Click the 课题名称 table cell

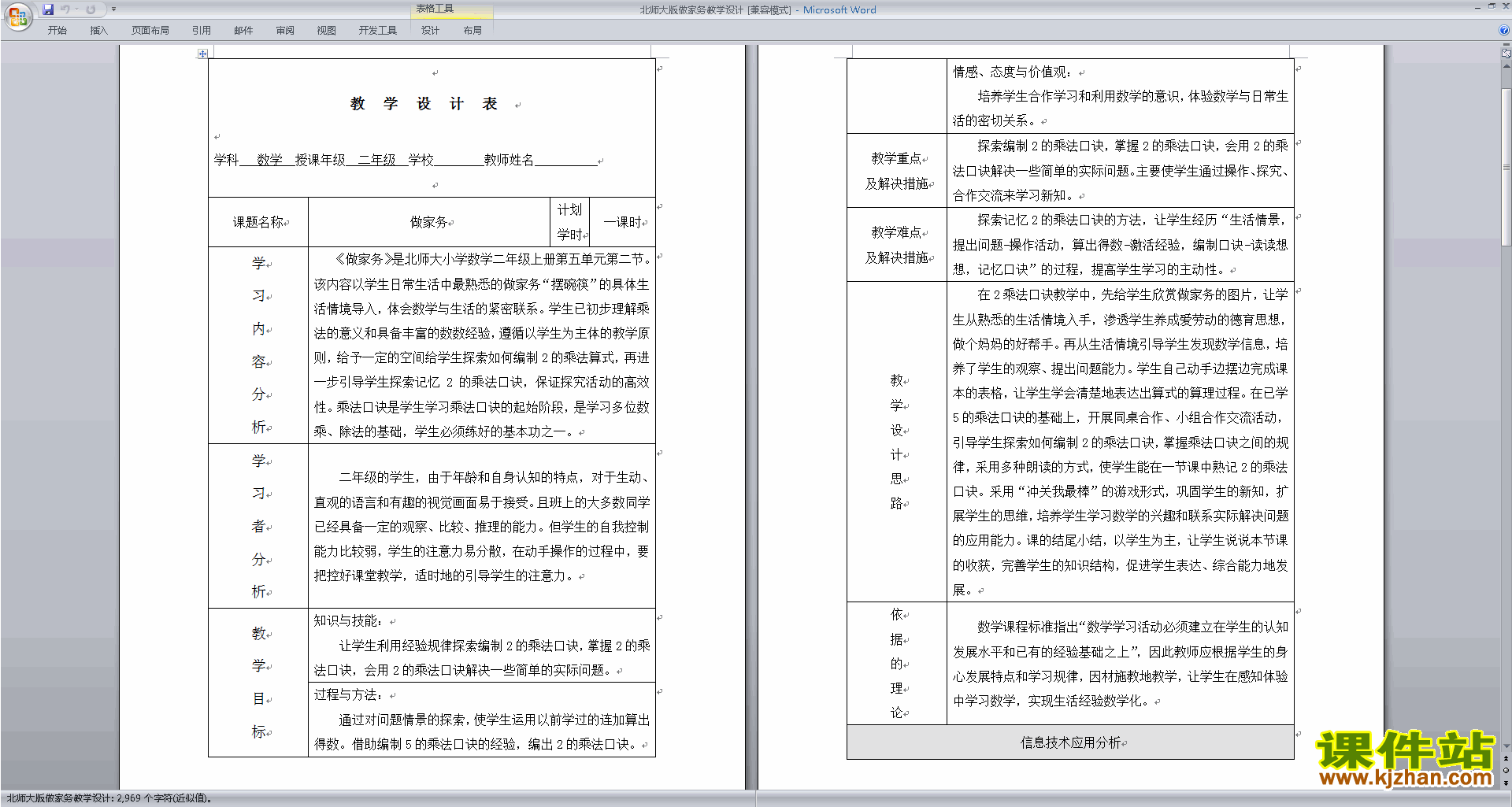[258, 222]
